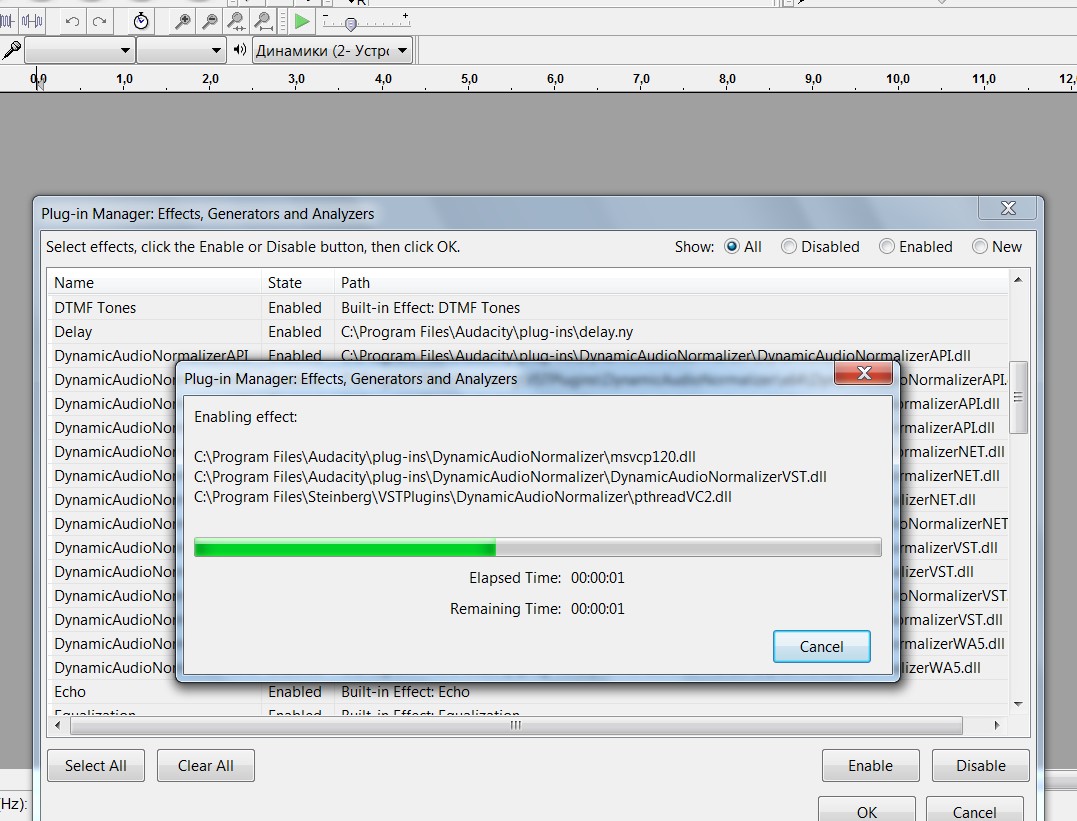Select the Delay plug-in row
The image size is (1077, 821).
tap(528, 332)
